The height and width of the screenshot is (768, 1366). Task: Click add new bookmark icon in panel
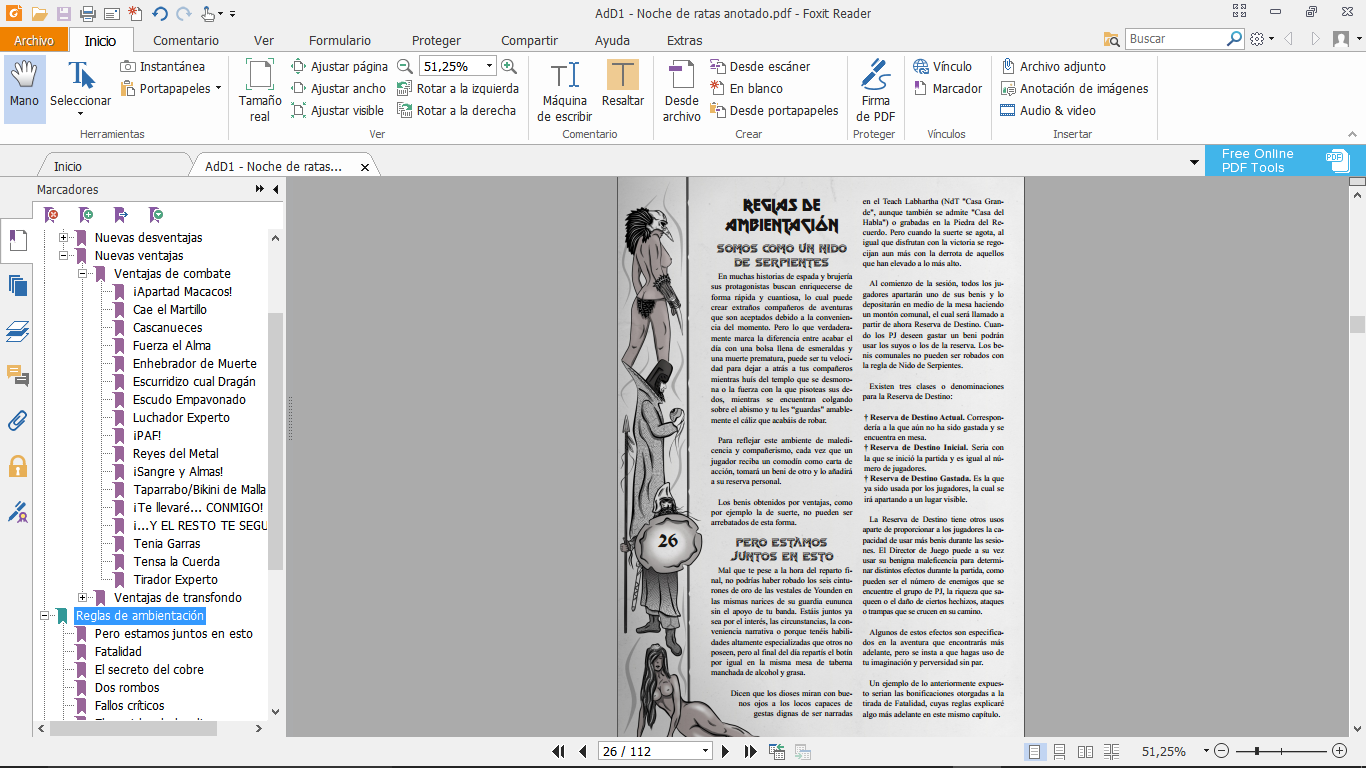pyautogui.click(x=86, y=214)
